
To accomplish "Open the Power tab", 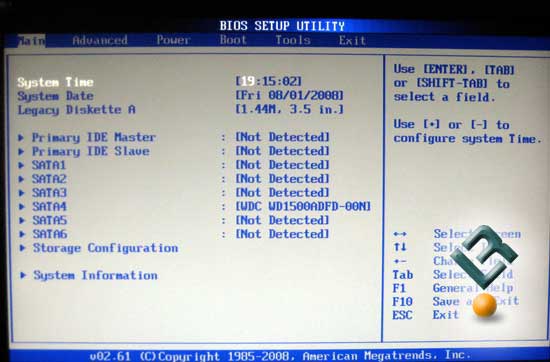I will [x=173, y=40].
